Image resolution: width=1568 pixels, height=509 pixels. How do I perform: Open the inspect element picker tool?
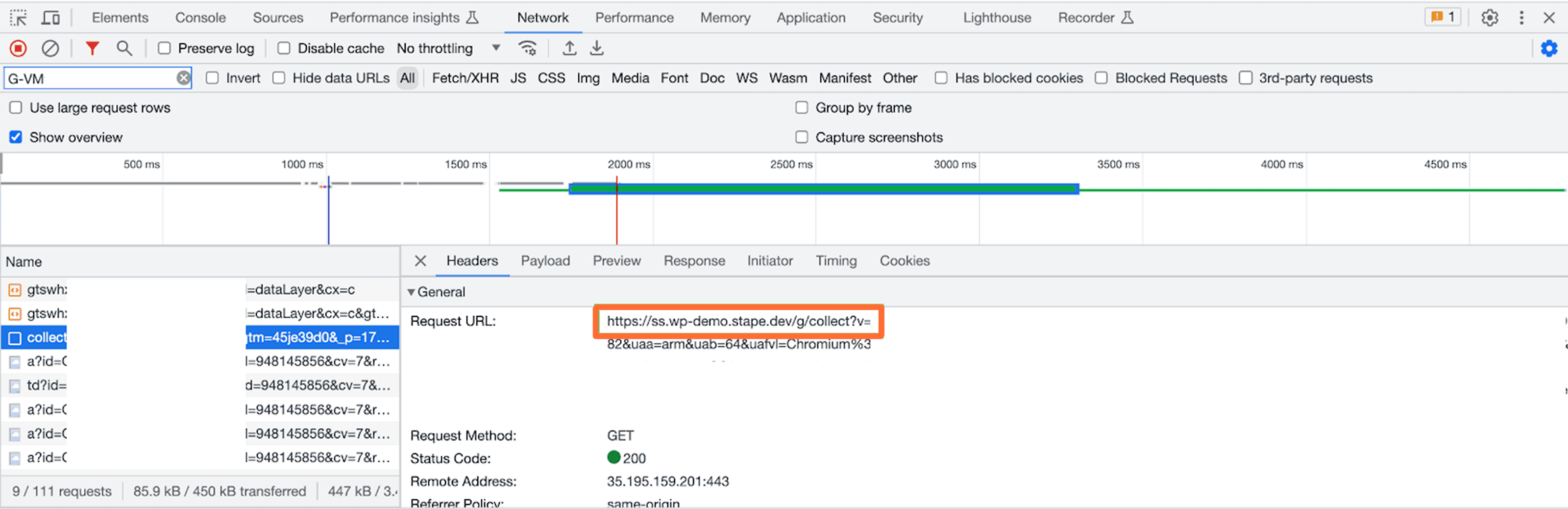[18, 18]
